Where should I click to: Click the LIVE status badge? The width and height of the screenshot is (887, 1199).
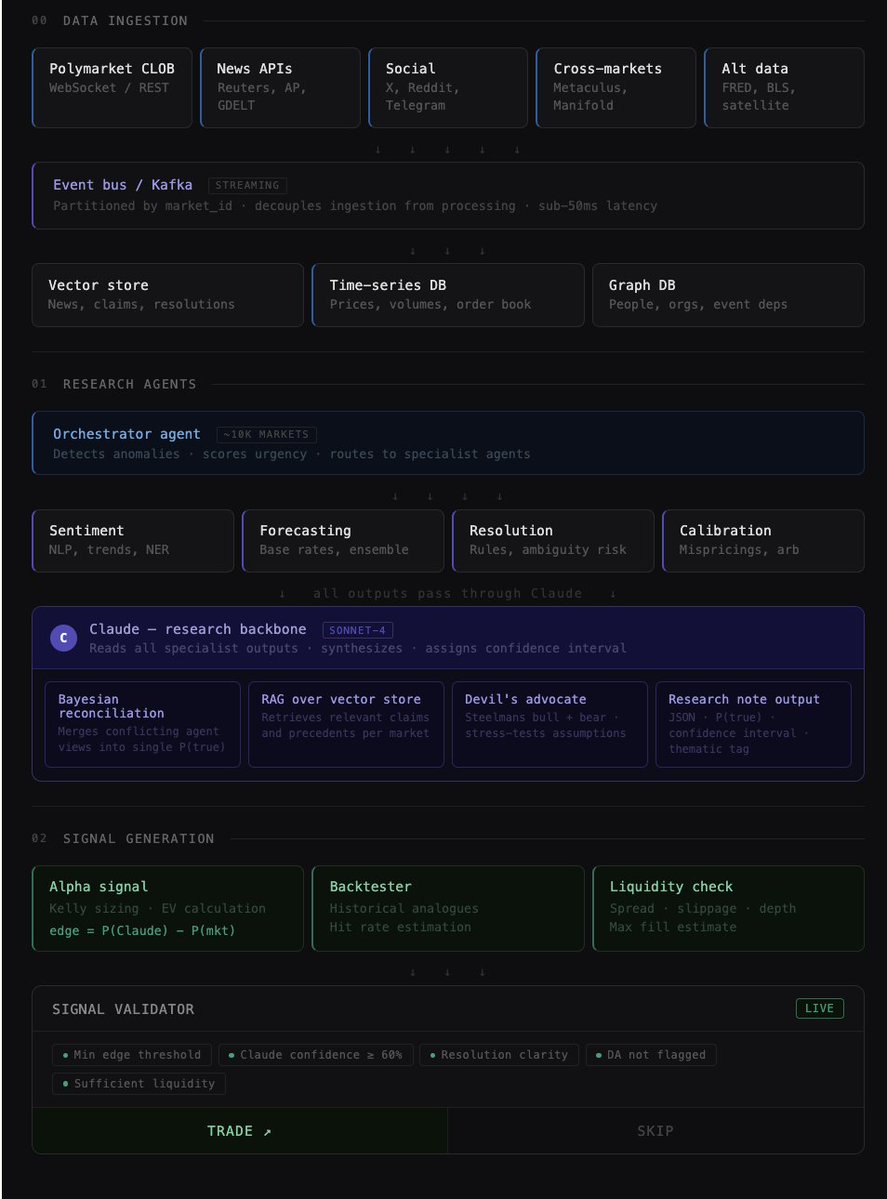pos(819,1008)
